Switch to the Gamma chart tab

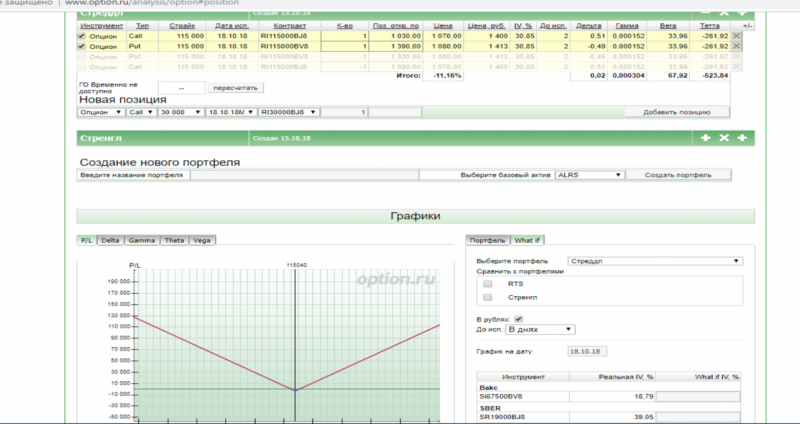[142, 240]
